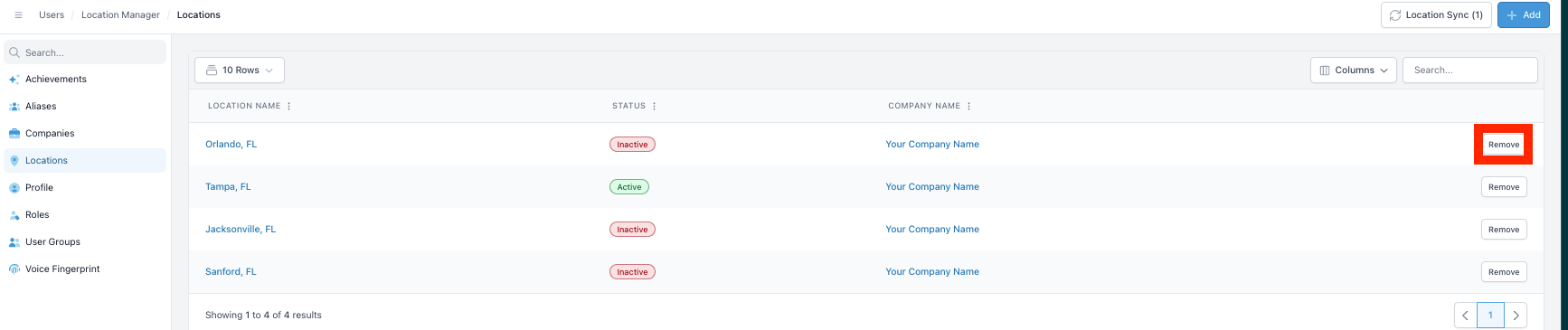This screenshot has height=330, width=1568.
Task: Open the Columns dropdown
Action: pos(1354,71)
